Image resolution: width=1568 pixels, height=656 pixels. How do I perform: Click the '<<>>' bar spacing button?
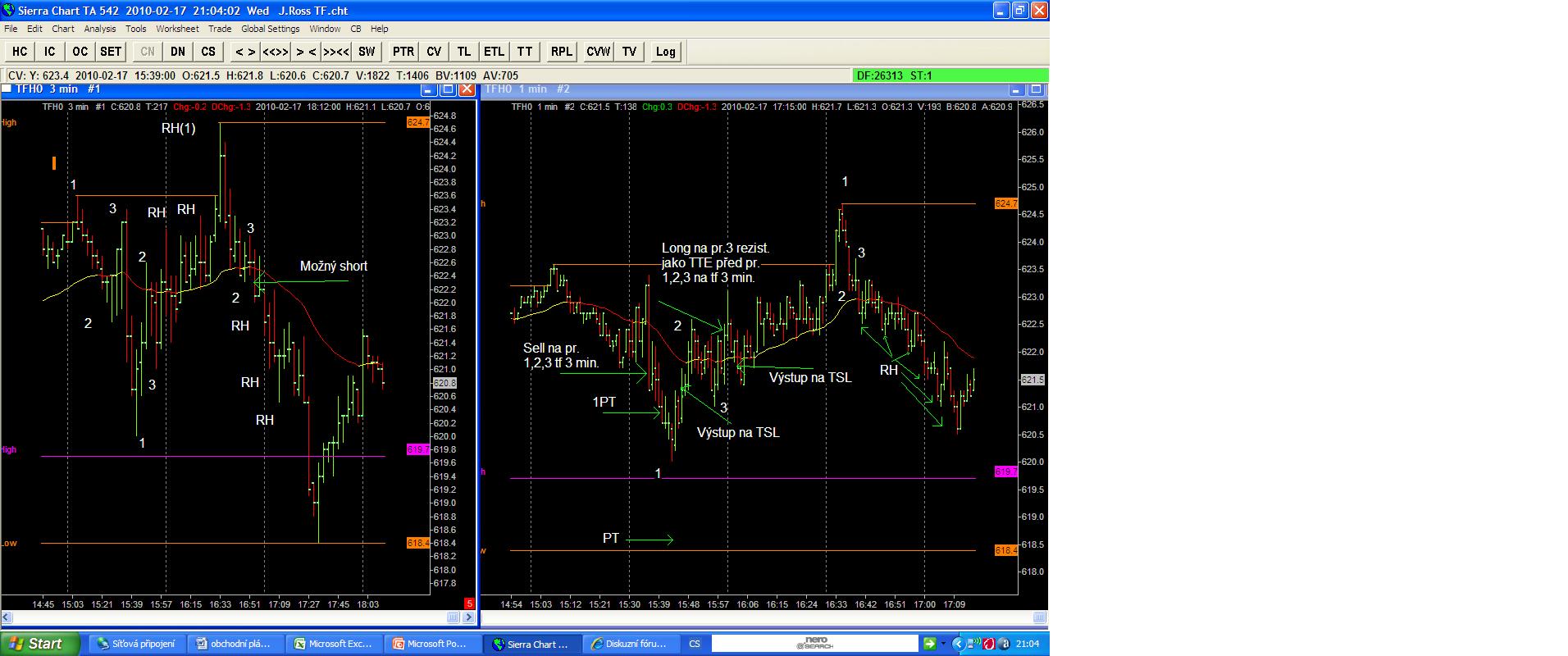(276, 52)
